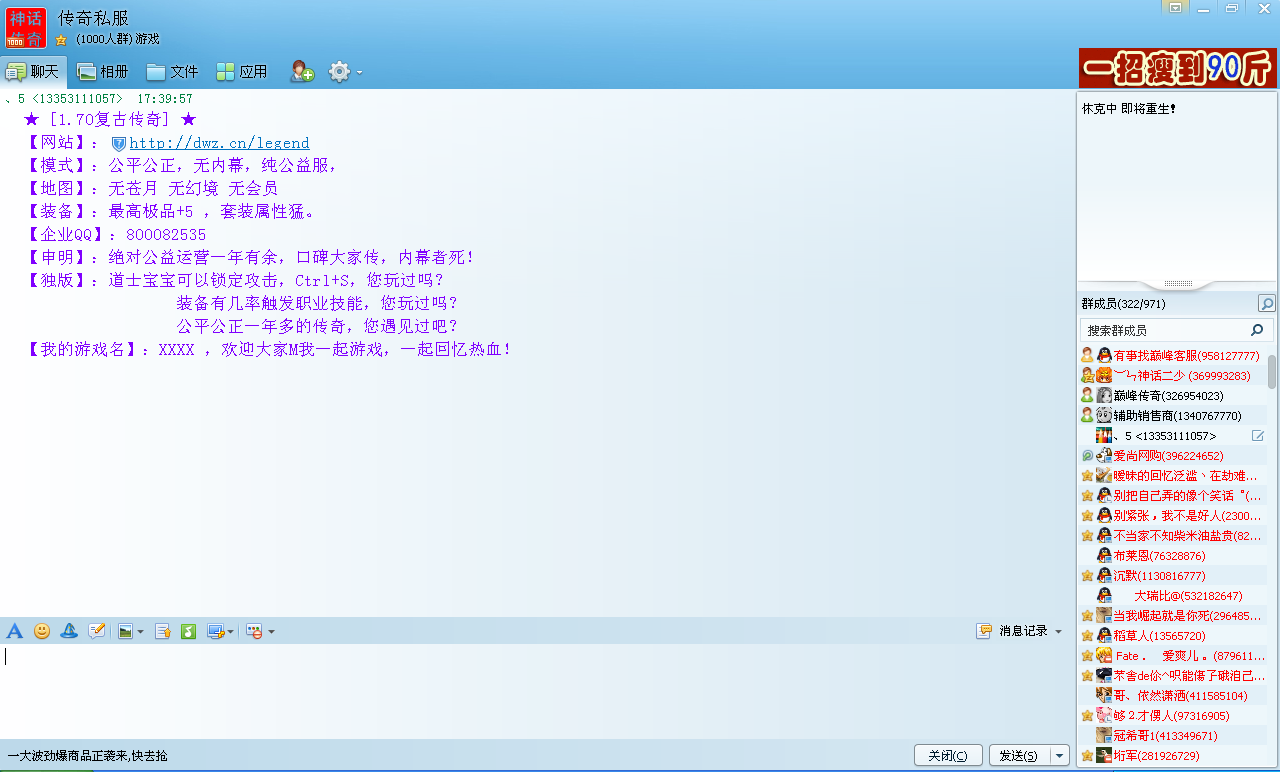Open the font style tool in input toolbar
The image size is (1280, 772).
click(x=14, y=631)
